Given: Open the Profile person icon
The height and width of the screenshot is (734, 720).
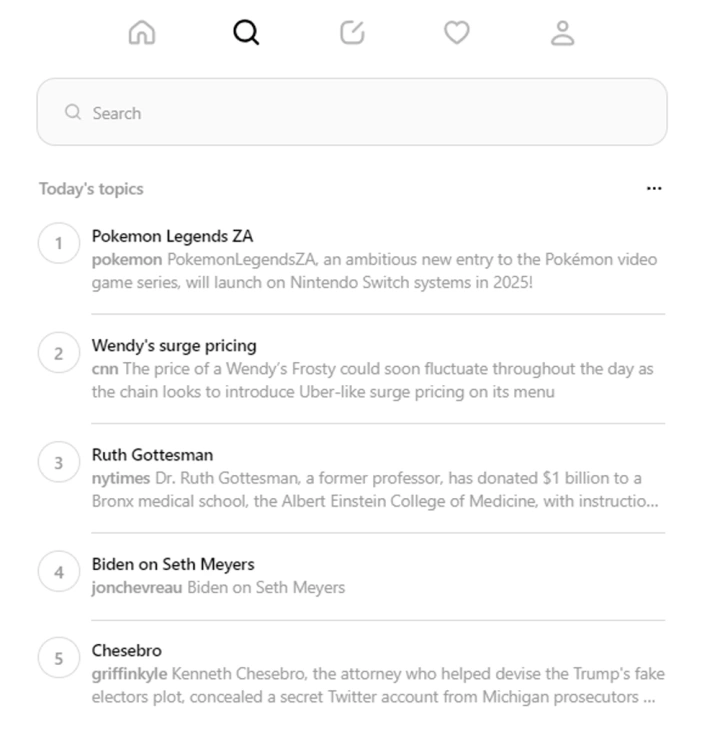Looking at the screenshot, I should pyautogui.click(x=563, y=33).
